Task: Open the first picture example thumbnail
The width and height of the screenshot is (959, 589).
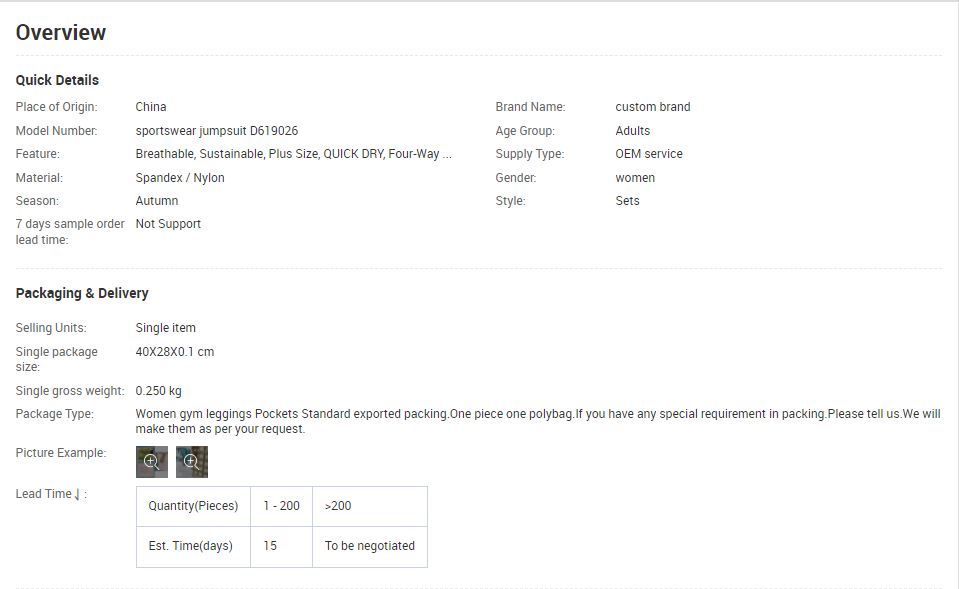Action: pyautogui.click(x=152, y=462)
